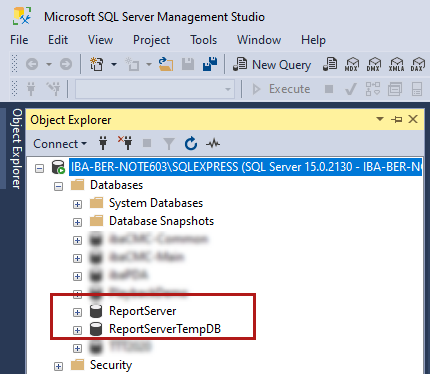Click the Navigate Forward arrow icon
This screenshot has width=430, height=374.
(66, 64)
